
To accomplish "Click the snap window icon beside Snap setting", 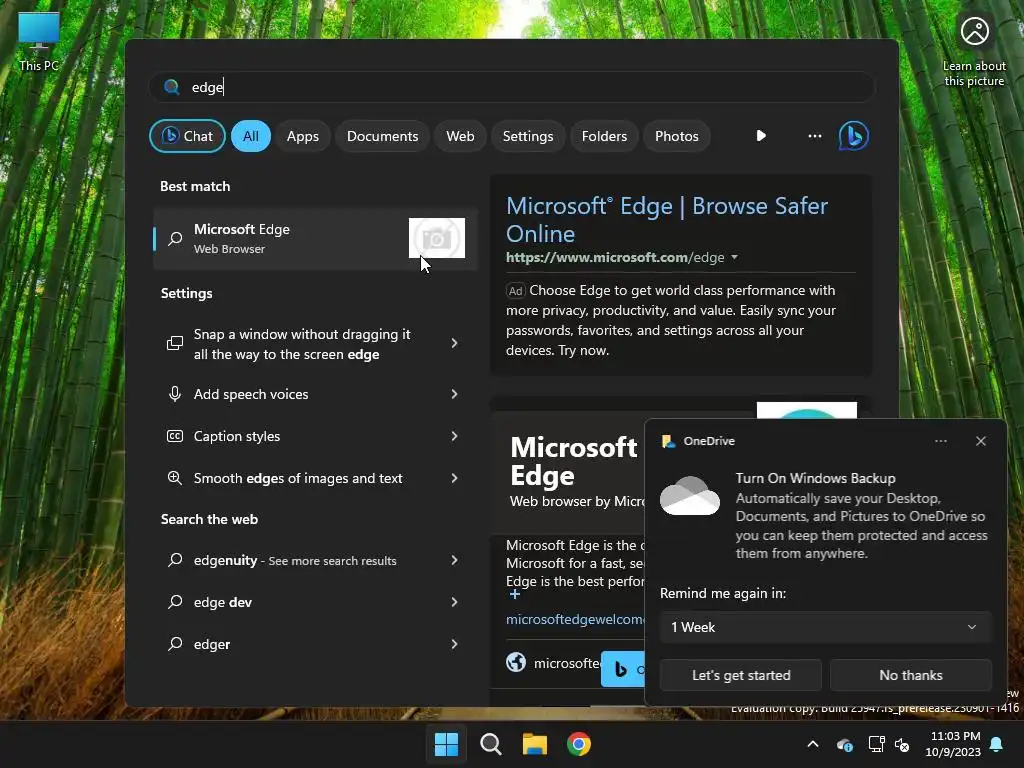I will tap(175, 344).
